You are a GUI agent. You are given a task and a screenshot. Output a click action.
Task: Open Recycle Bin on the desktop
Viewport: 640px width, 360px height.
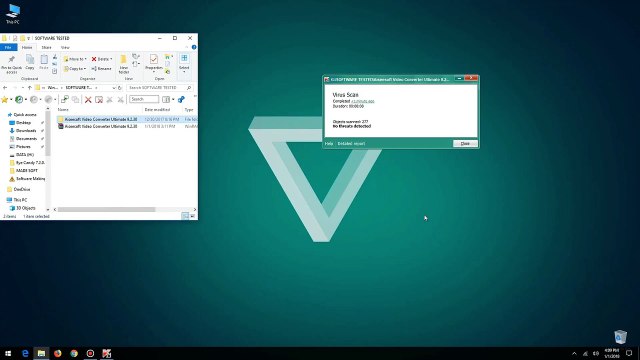coord(620,337)
